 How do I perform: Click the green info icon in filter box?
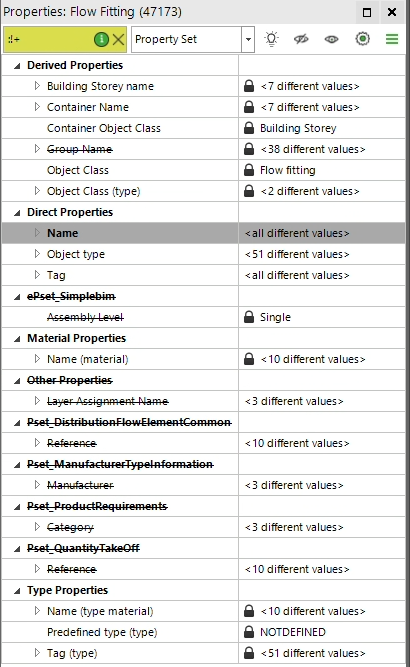point(101,40)
